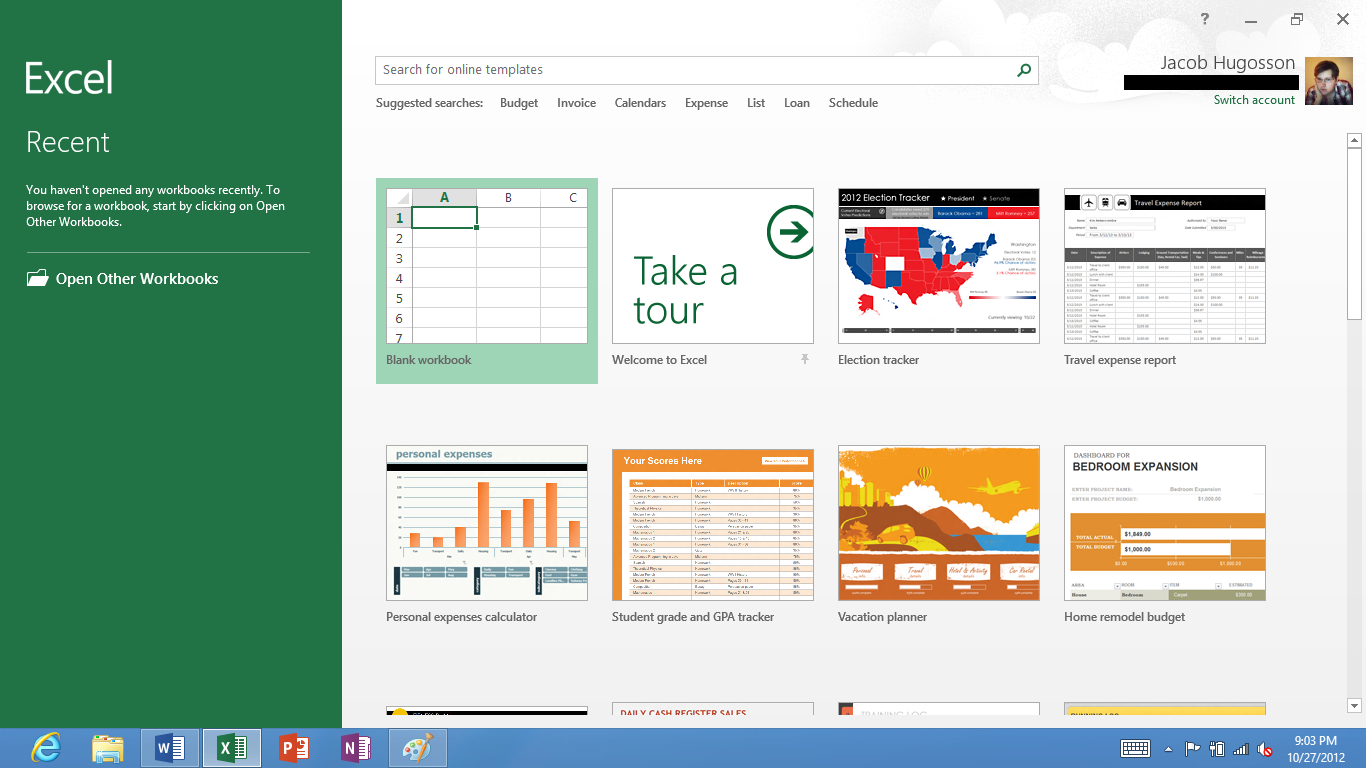This screenshot has width=1366, height=768.
Task: Click the Help question mark icon
Action: point(1204,18)
